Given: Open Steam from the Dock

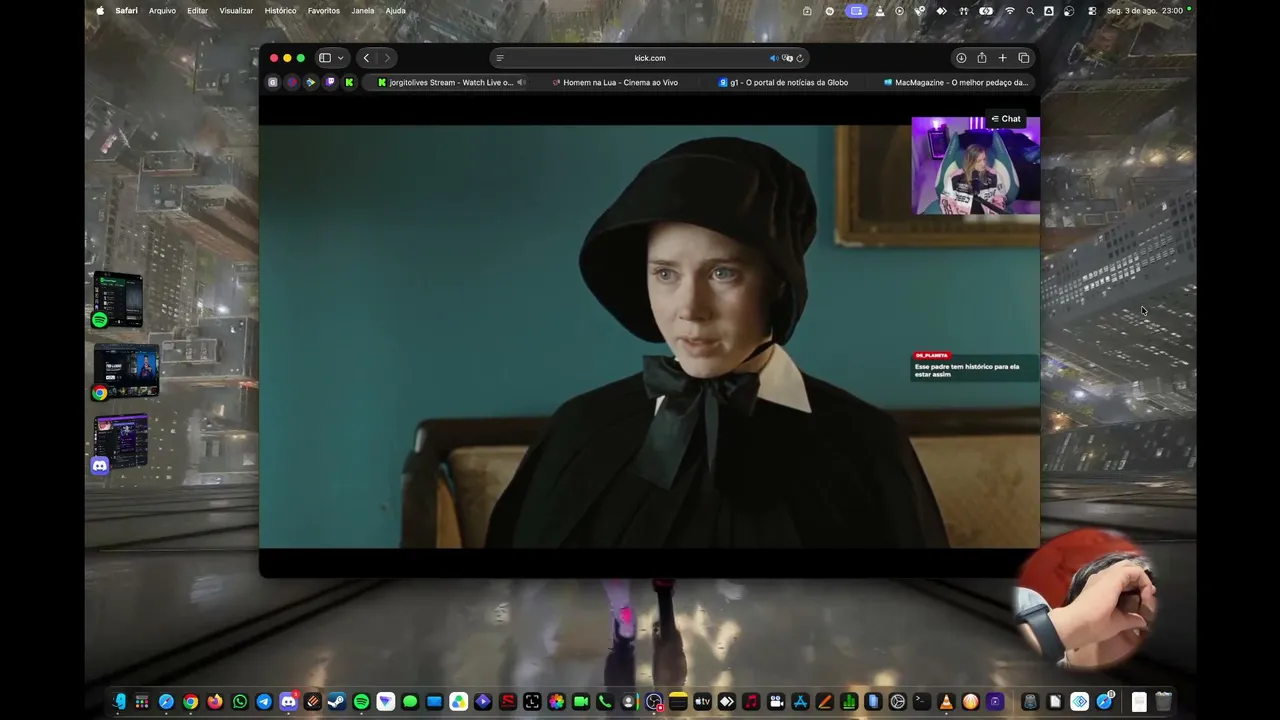Looking at the screenshot, I should coord(337,702).
